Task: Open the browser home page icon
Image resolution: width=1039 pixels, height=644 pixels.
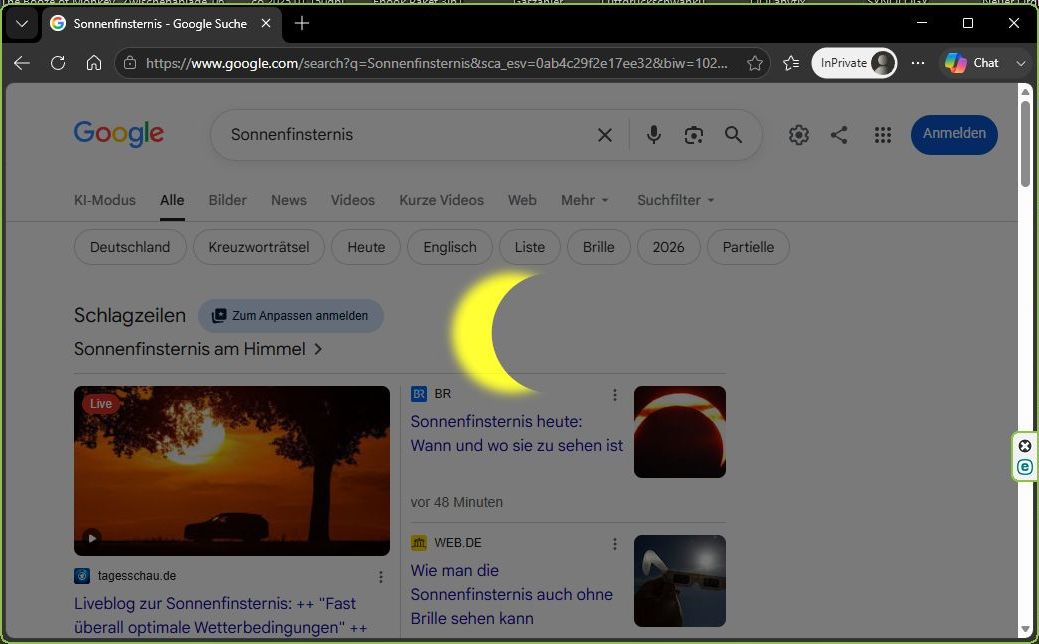Action: coord(94,63)
